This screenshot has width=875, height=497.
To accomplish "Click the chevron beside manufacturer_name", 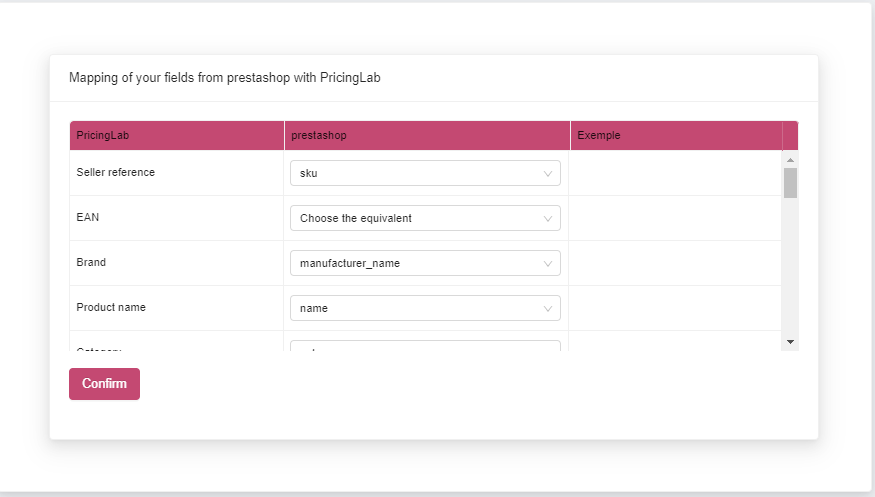I will click(x=548, y=264).
